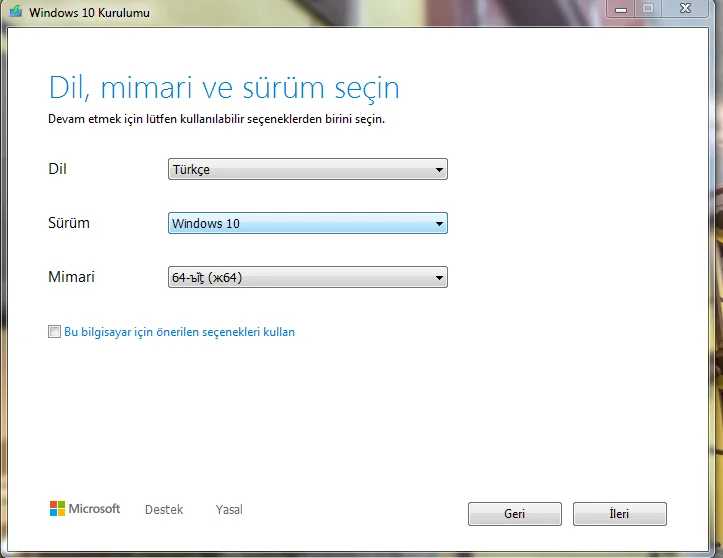Screen dimensions: 723x558
Task: Click the Sürüm label
Action: click(x=69, y=223)
